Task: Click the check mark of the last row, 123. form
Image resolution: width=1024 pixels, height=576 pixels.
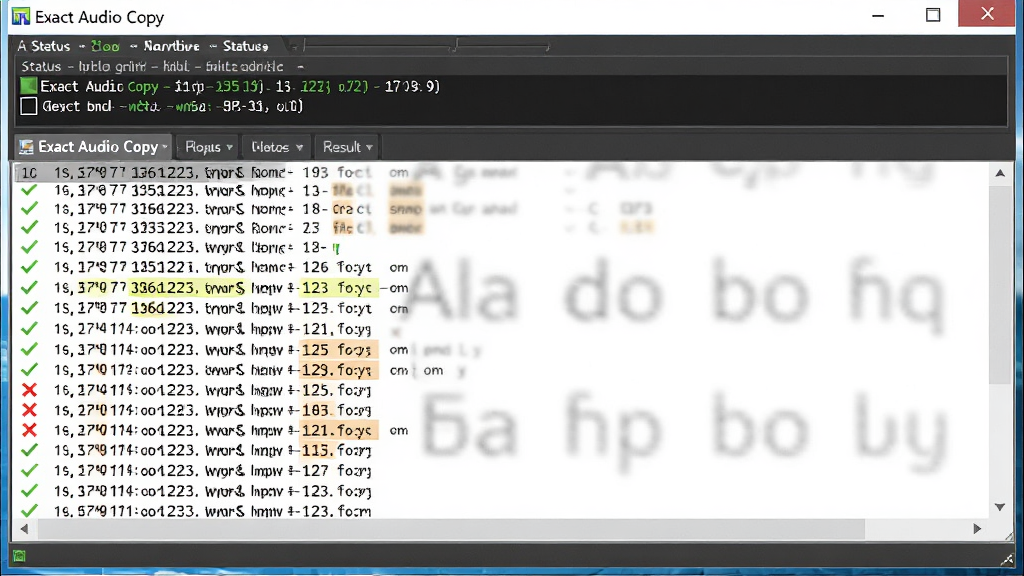Action: (29, 511)
